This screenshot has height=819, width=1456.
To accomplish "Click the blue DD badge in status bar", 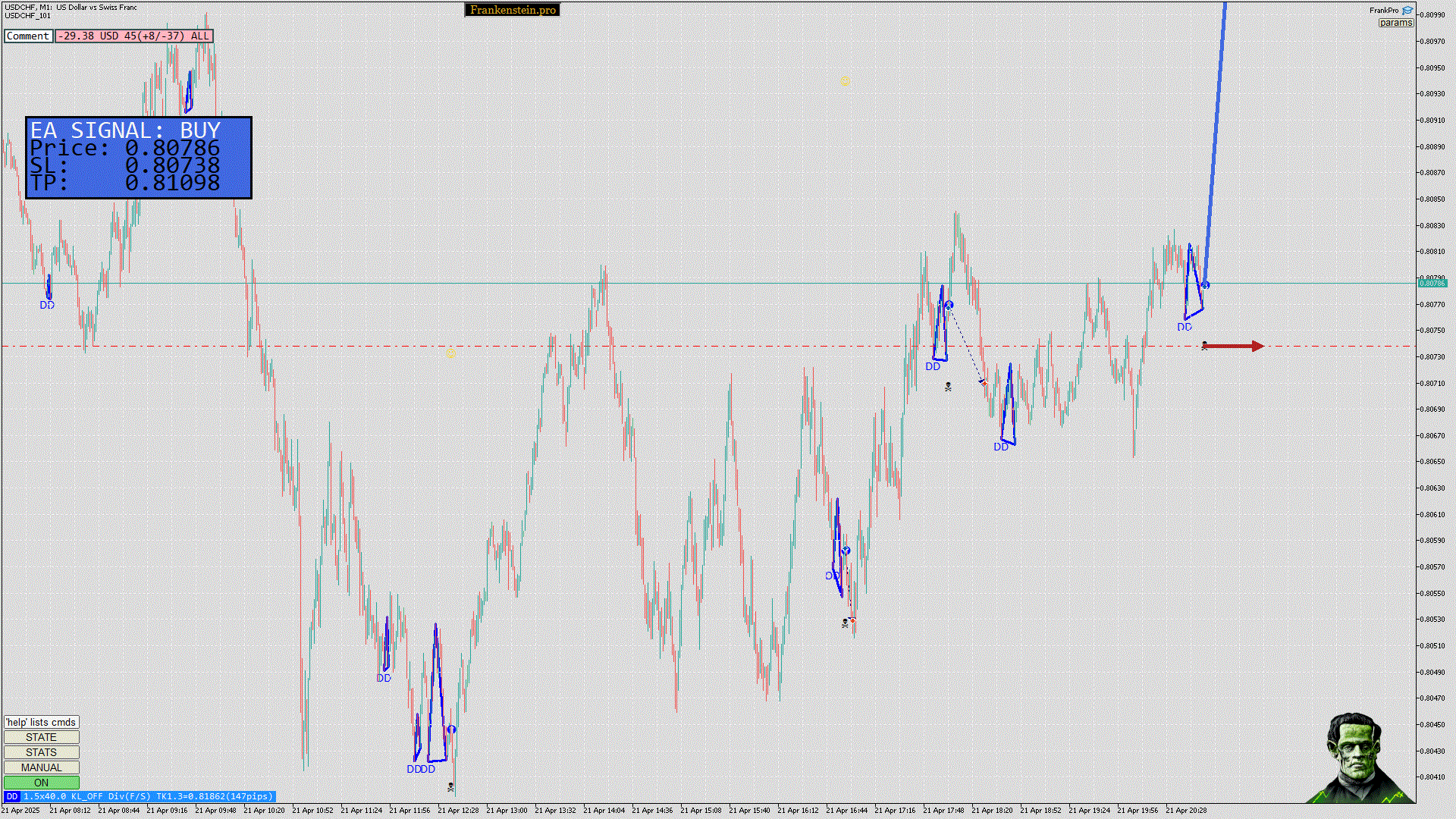I will (x=11, y=796).
